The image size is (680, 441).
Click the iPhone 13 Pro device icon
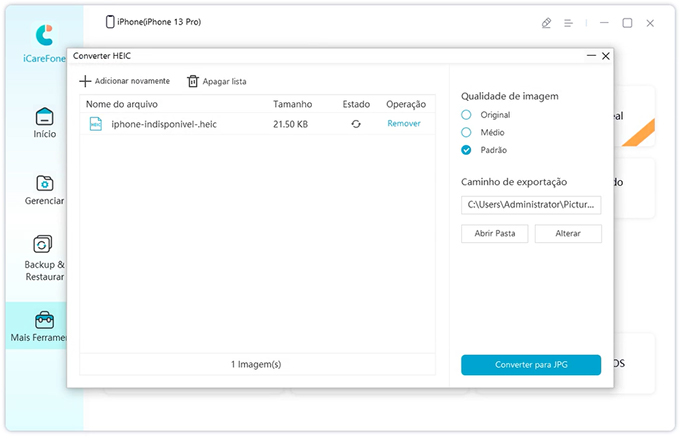pos(110,22)
